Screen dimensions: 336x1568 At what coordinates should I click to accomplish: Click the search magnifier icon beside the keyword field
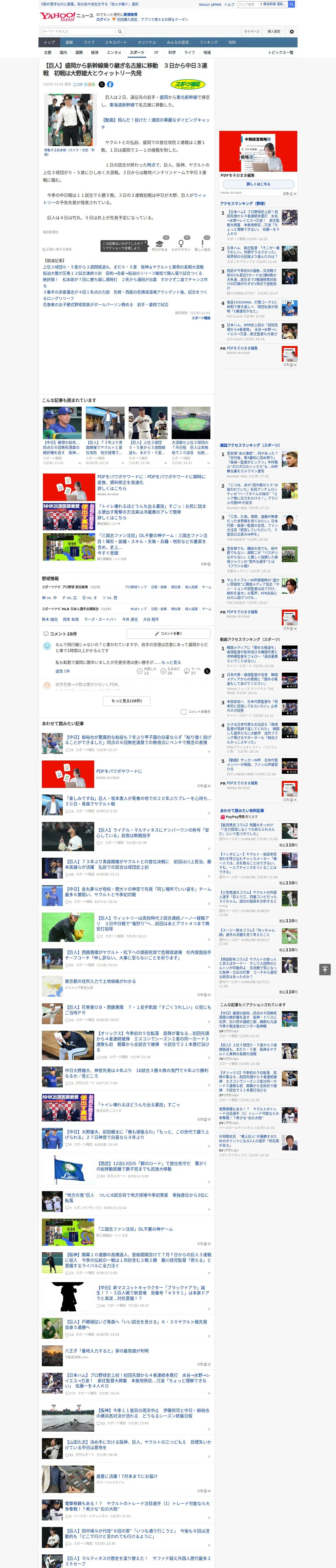[120, 32]
